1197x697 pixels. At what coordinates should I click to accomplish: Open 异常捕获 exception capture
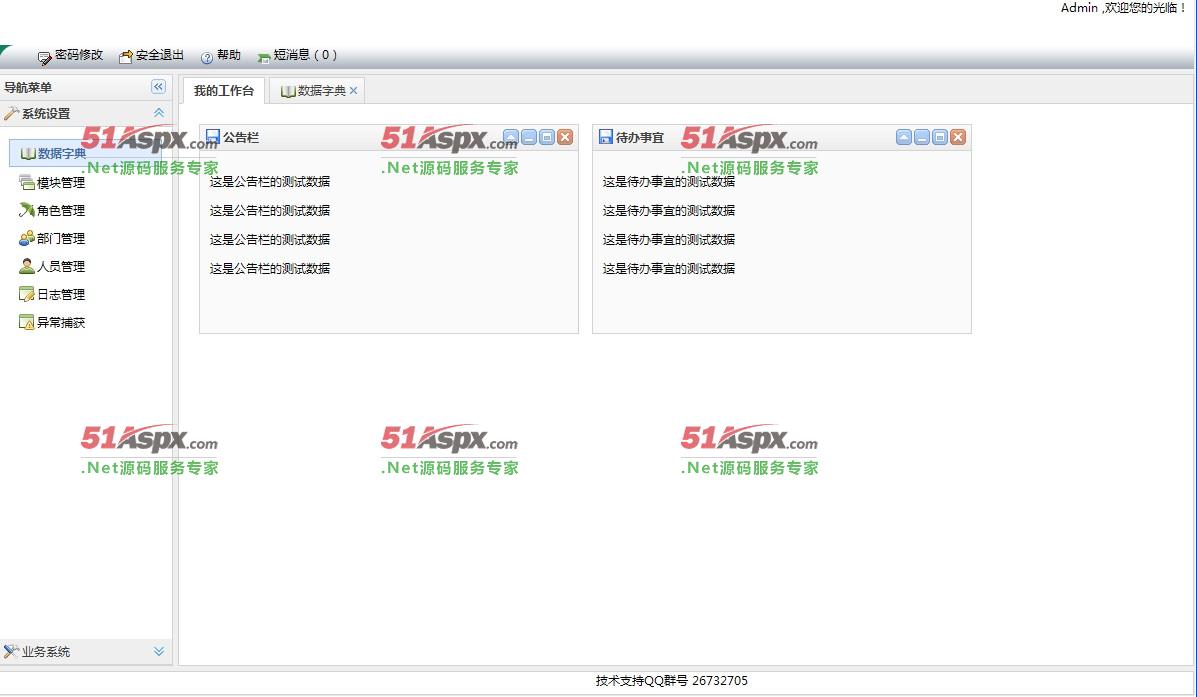(61, 323)
